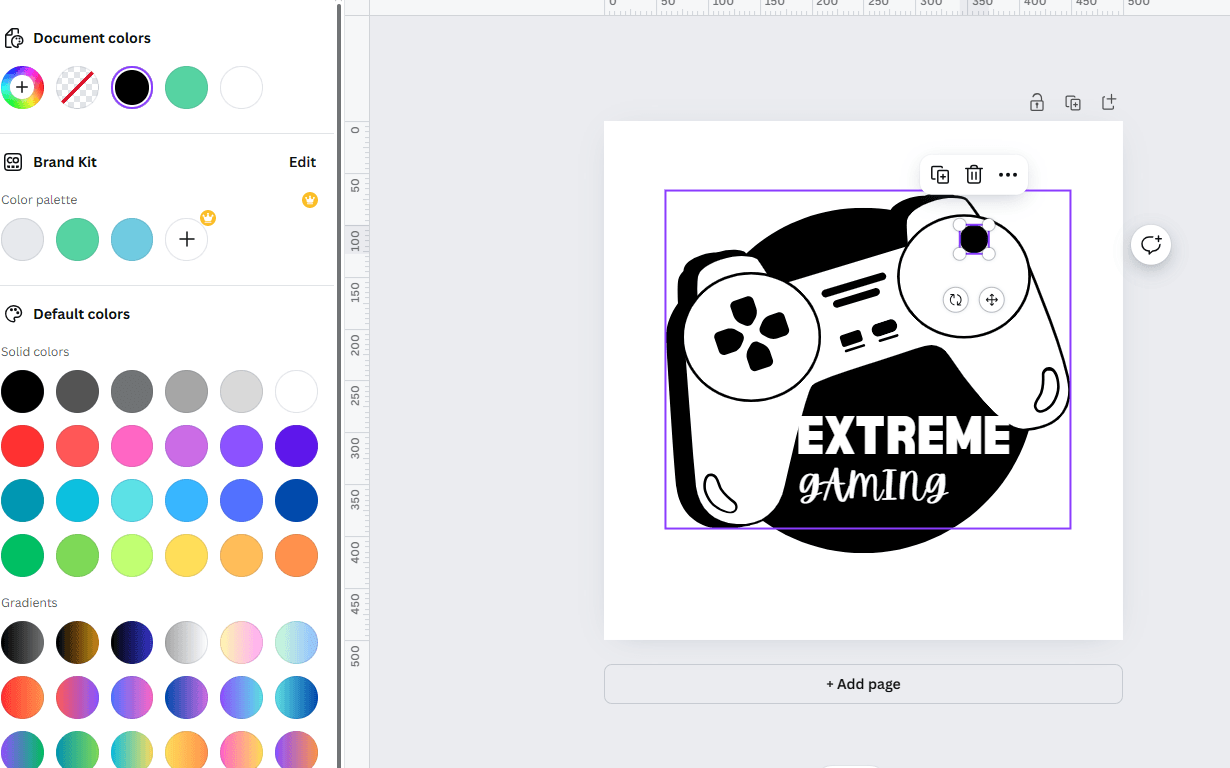Click the rotate handle below the selected circle
This screenshot has height=768, width=1230.
tap(955, 299)
